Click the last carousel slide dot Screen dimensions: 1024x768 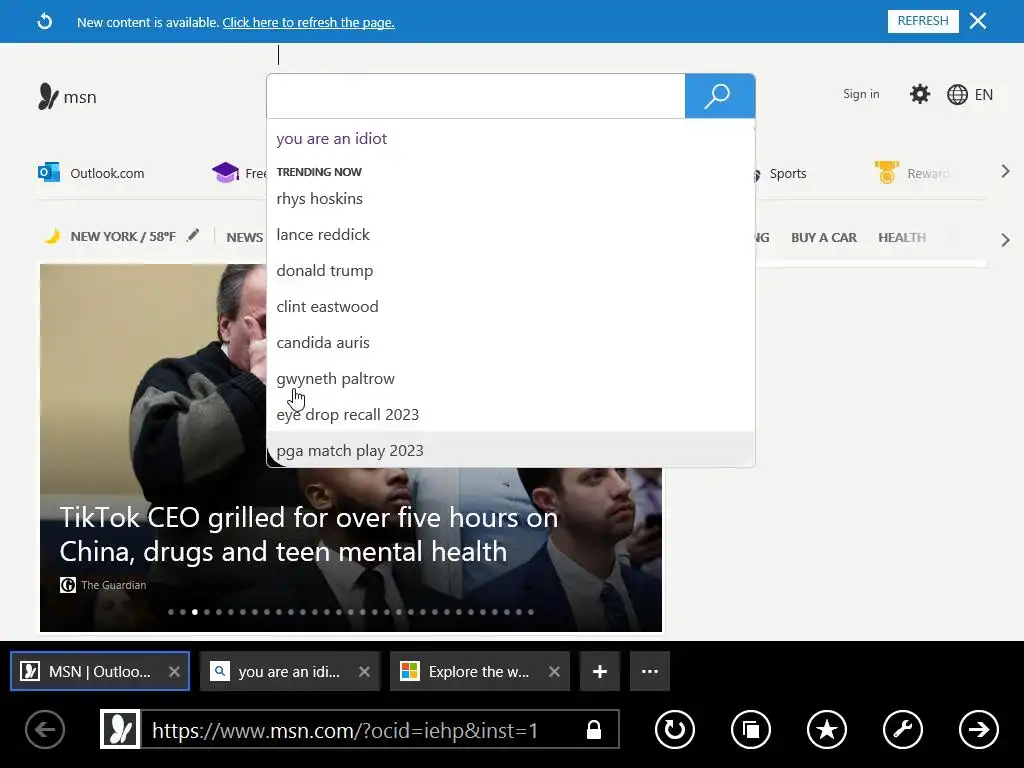(x=531, y=612)
